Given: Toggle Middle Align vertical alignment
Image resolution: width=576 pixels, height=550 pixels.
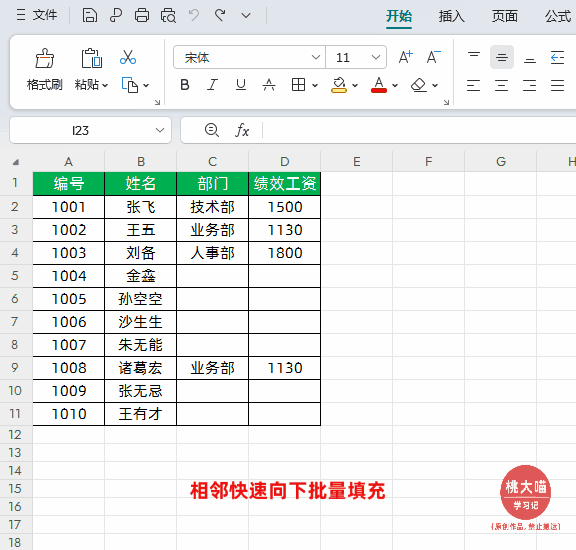Looking at the screenshot, I should tap(502, 57).
